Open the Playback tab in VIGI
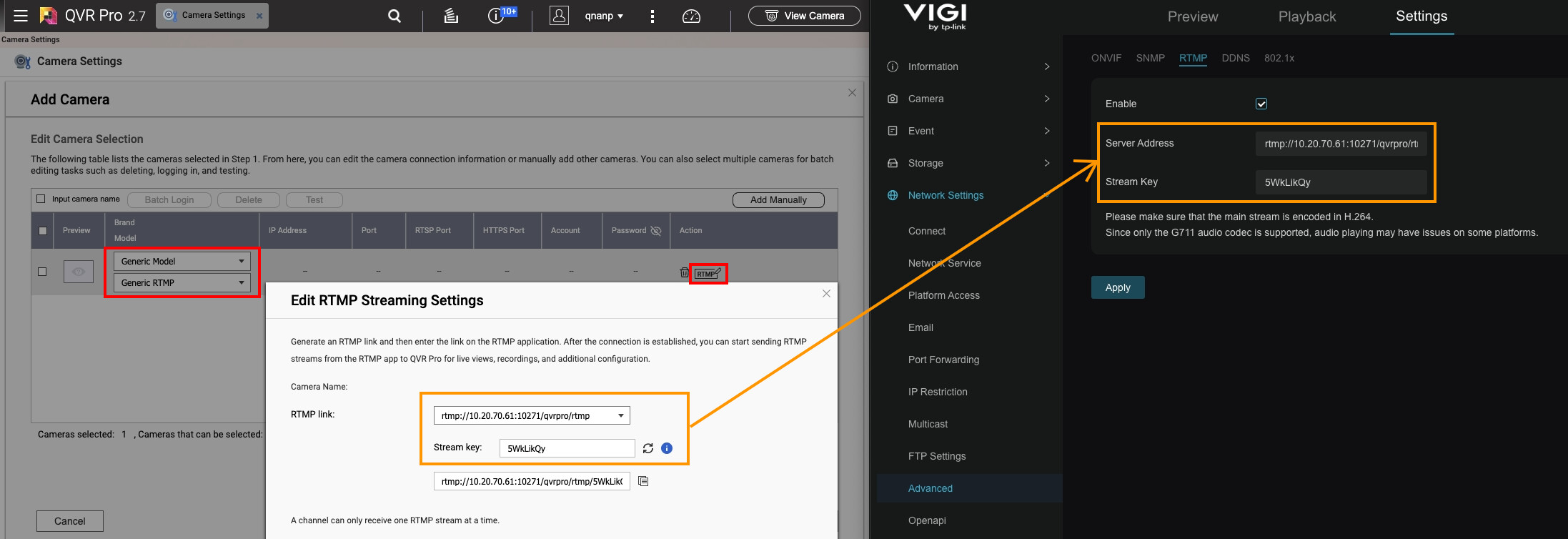Screen dimensions: 1568x539 [1306, 16]
